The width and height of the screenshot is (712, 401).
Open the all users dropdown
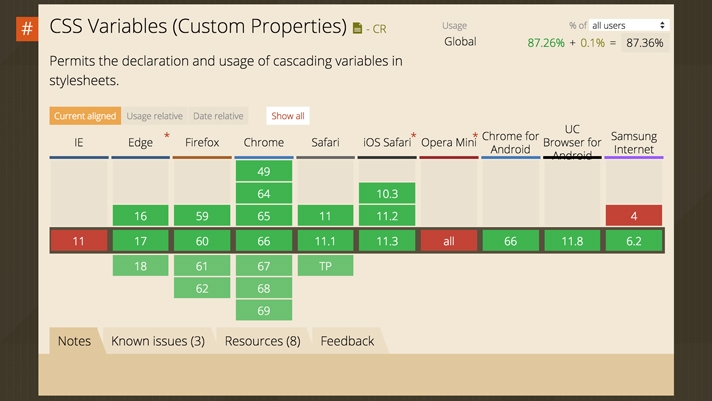tap(629, 25)
